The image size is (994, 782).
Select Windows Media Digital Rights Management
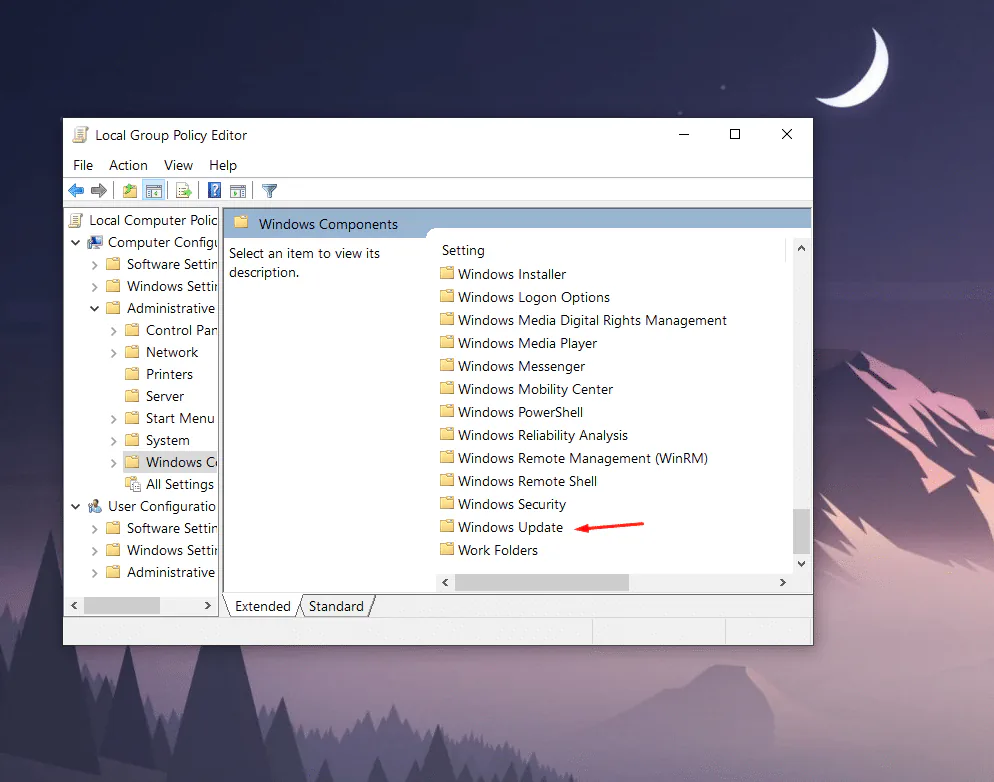pyautogui.click(x=592, y=320)
